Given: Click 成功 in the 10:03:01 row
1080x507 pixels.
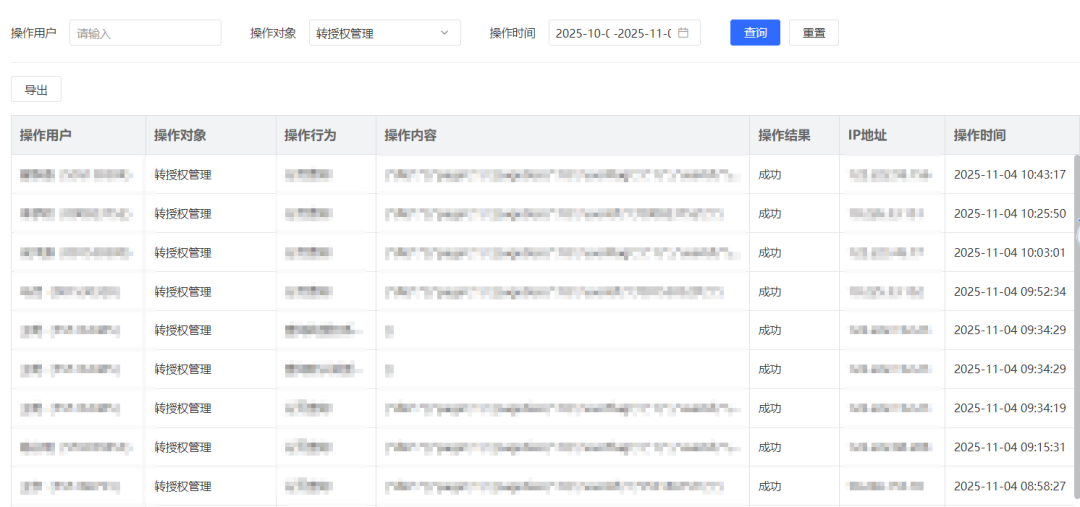Looking at the screenshot, I should point(770,253).
